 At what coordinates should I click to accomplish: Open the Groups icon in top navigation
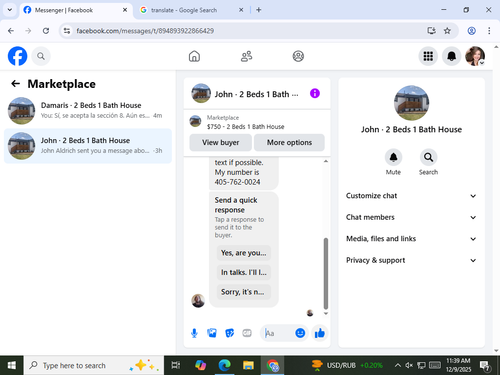click(x=298, y=56)
